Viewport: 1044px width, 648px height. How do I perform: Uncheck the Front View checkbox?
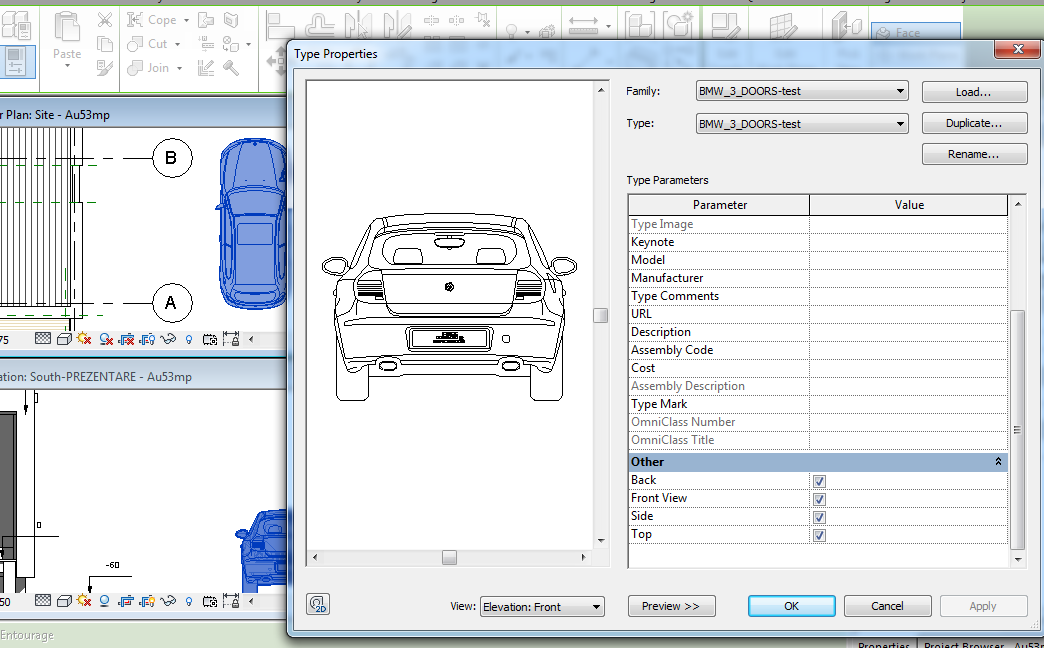820,499
